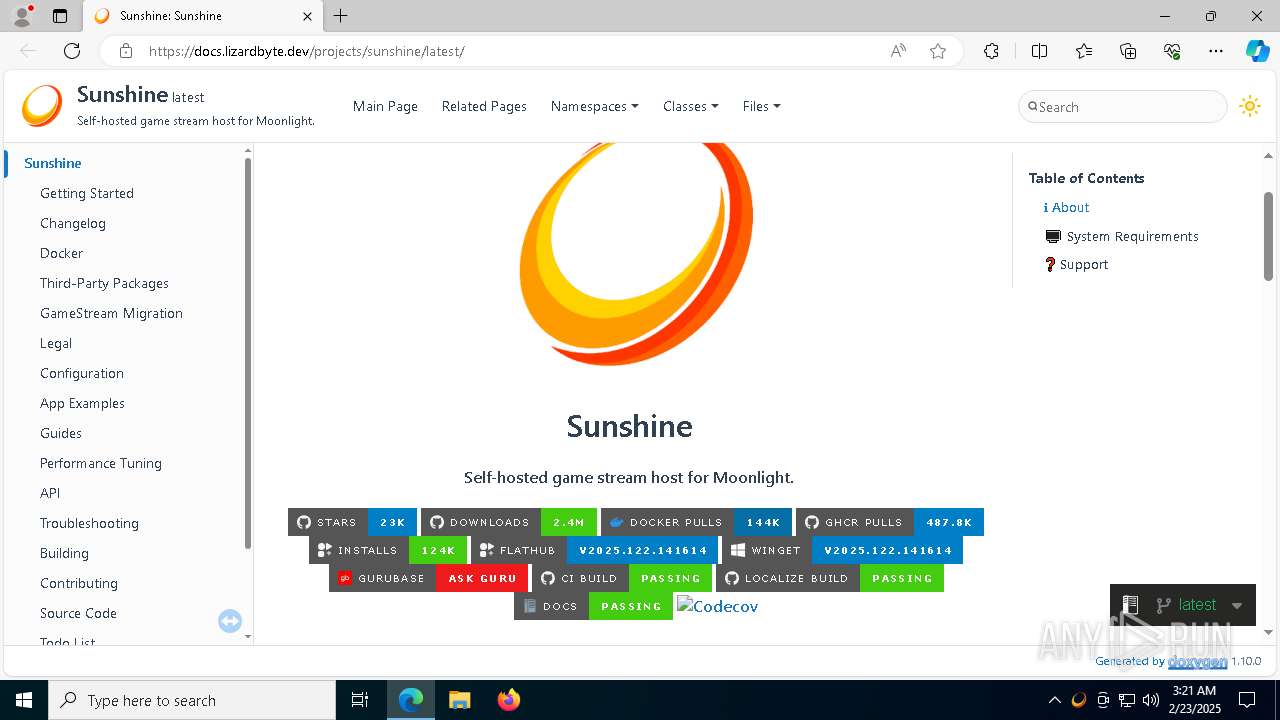Viewport: 1280px width, 720px height.
Task: Jump to System Requirements section
Action: pos(1122,236)
